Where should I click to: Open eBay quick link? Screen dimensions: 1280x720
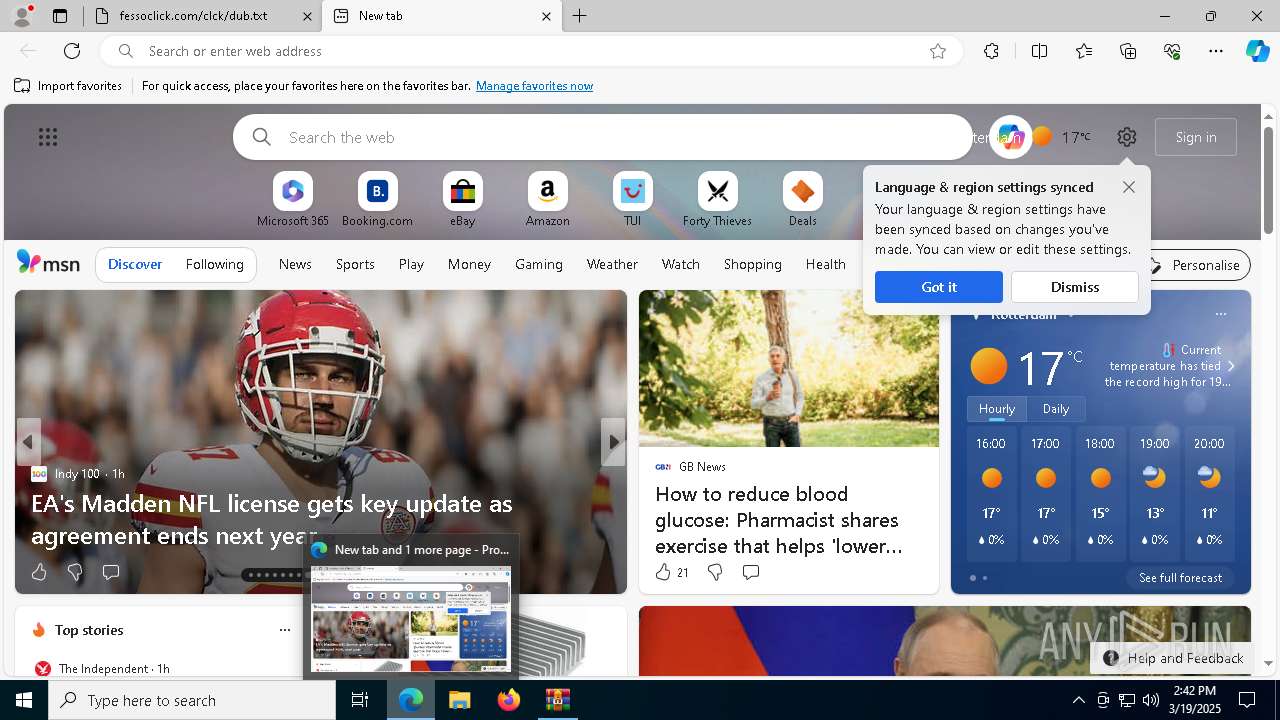click(x=462, y=200)
